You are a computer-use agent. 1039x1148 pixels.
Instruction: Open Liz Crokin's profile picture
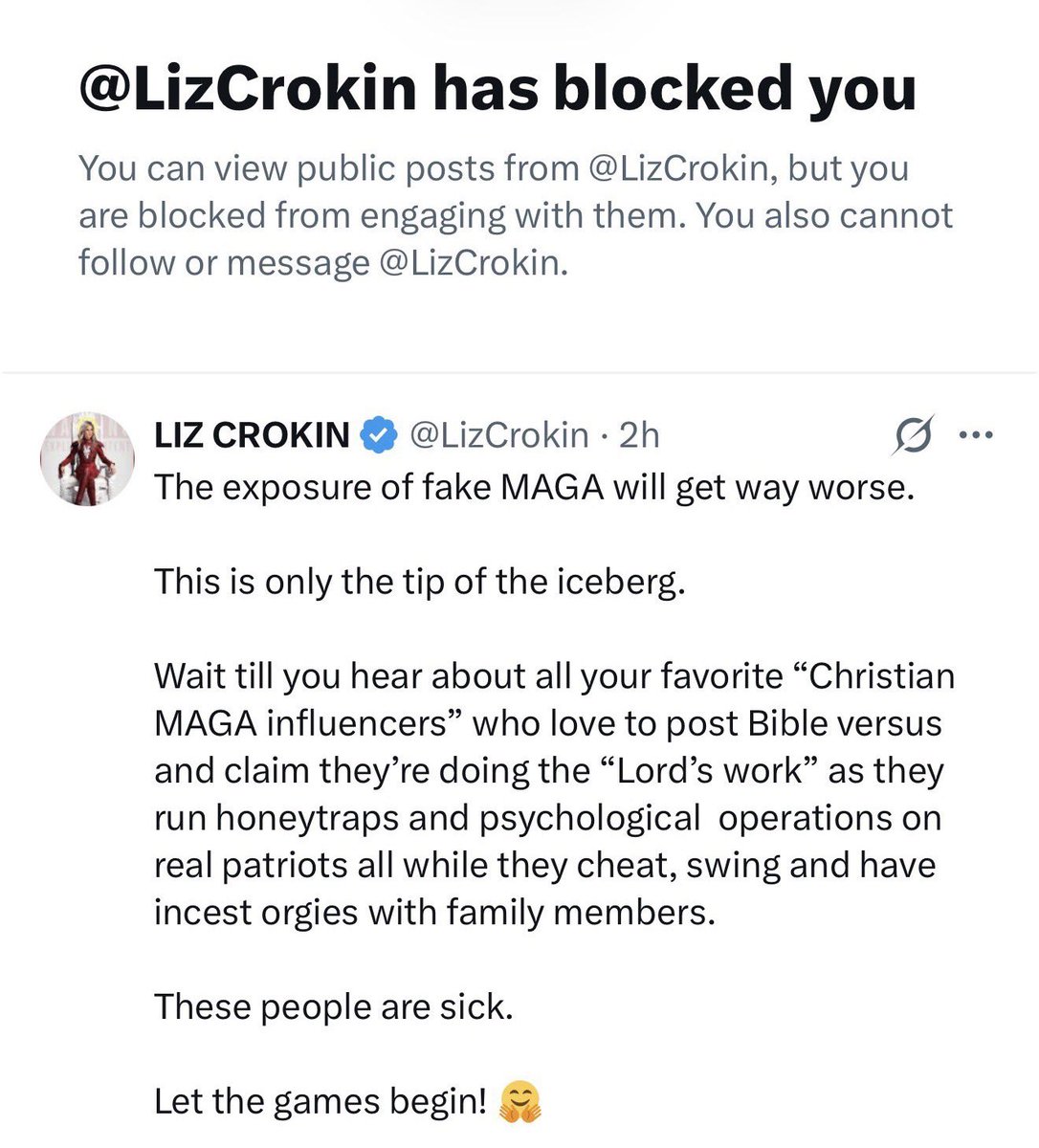pyautogui.click(x=87, y=459)
